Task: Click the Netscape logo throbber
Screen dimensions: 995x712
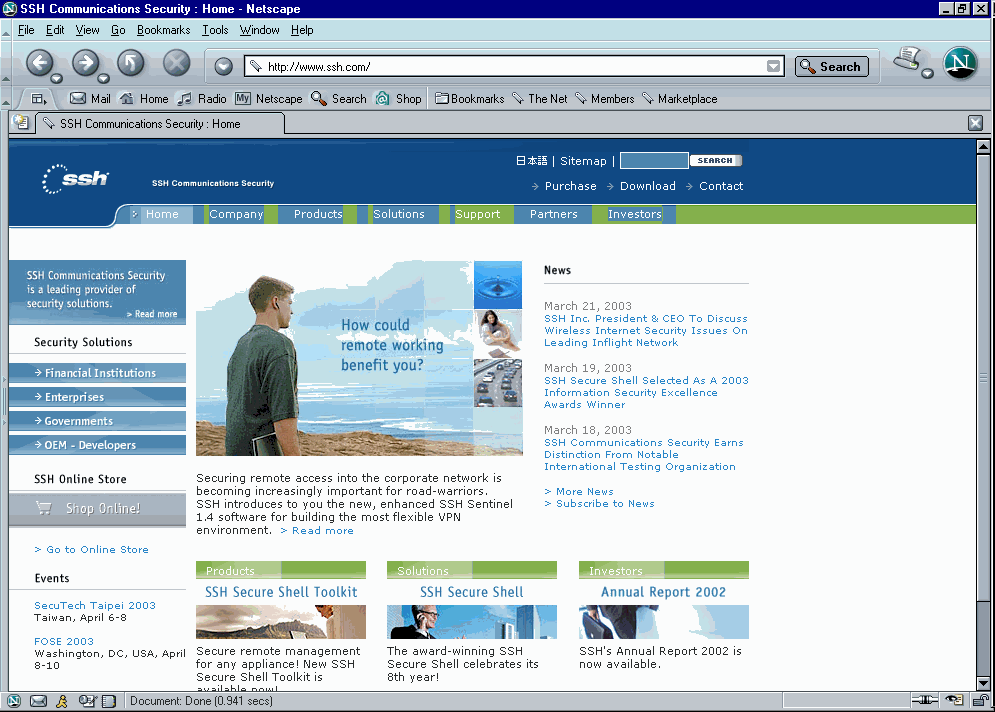Action: (960, 64)
